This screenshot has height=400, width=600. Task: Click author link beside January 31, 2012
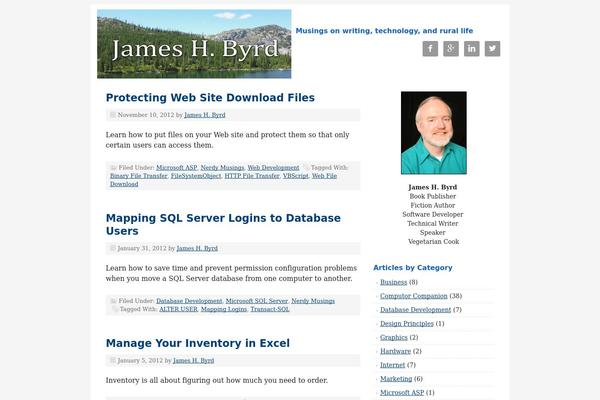pyautogui.click(x=197, y=248)
